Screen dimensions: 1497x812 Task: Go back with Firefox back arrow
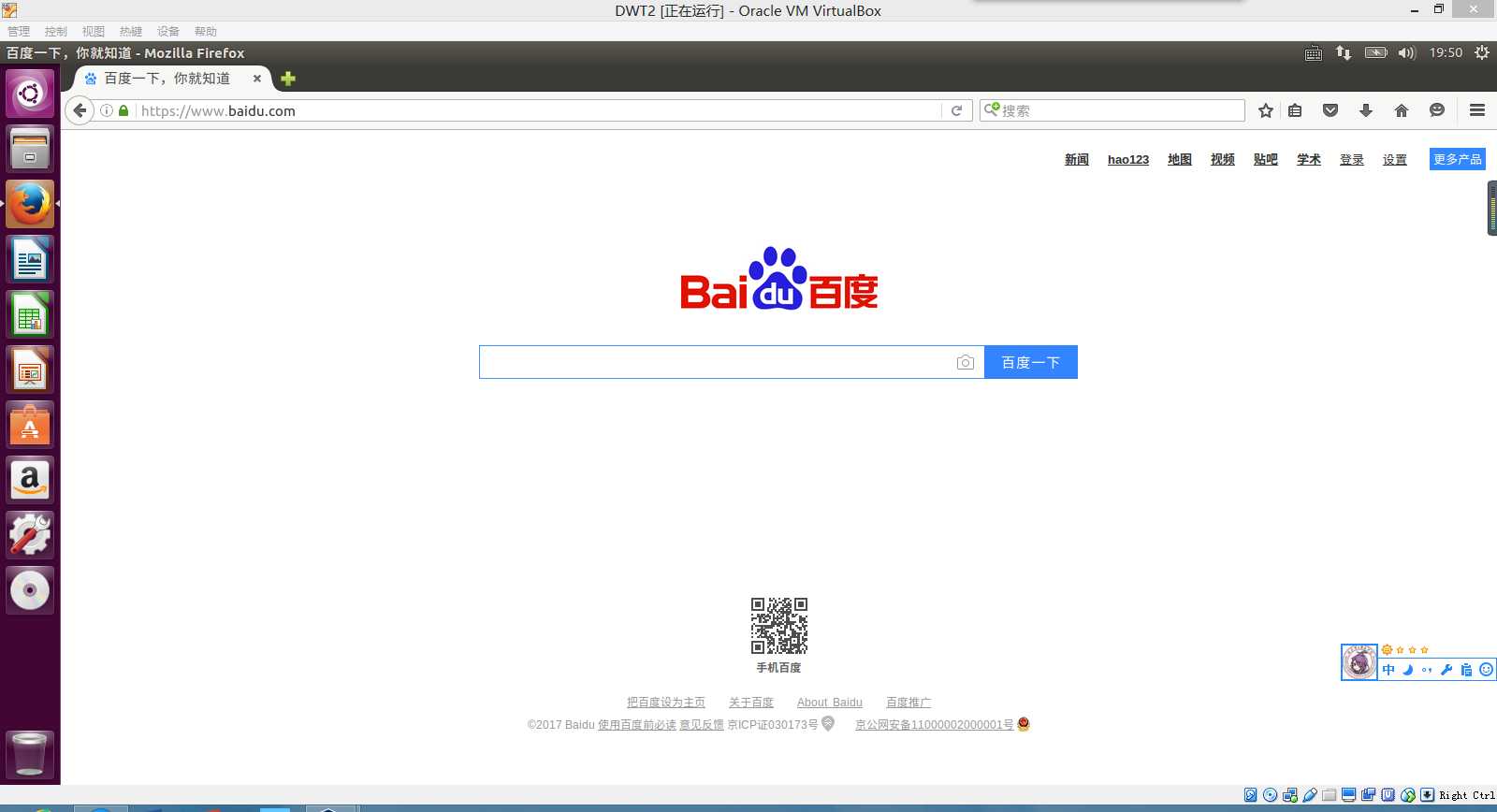(x=80, y=110)
